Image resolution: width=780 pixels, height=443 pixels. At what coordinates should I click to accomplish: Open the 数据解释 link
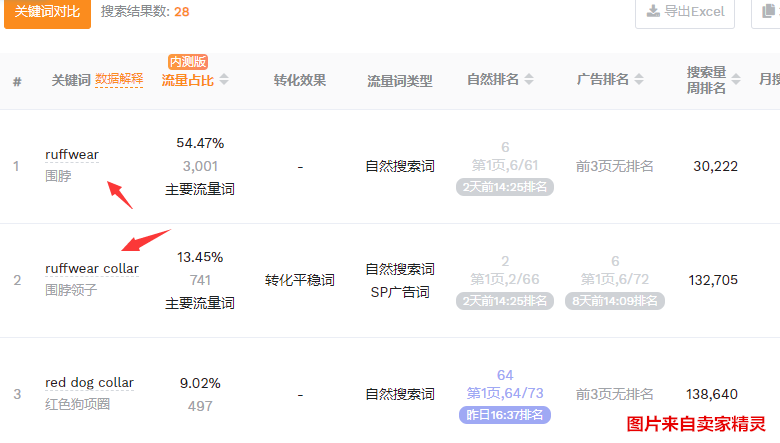click(119, 80)
